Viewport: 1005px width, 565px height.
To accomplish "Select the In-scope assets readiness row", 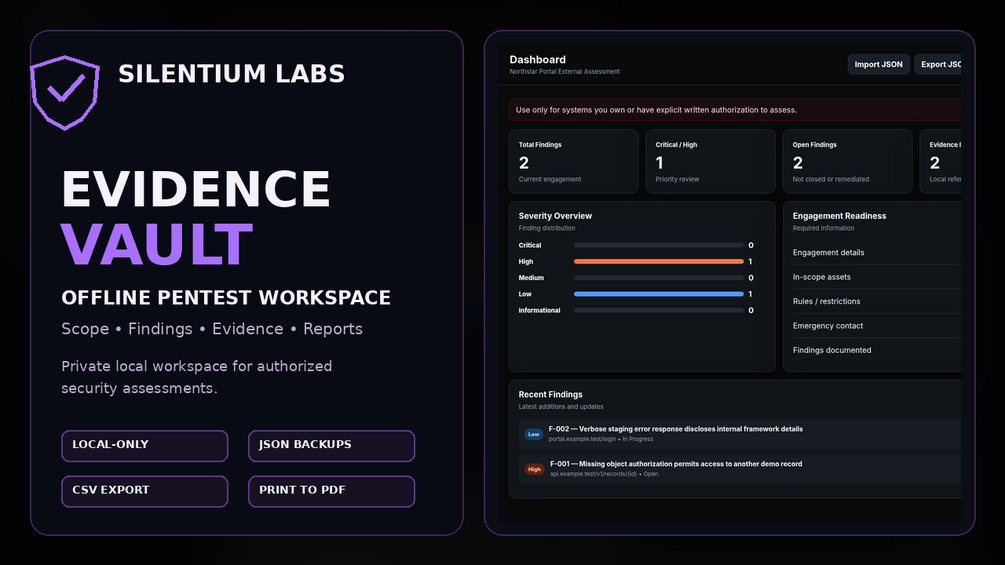I will (876, 277).
